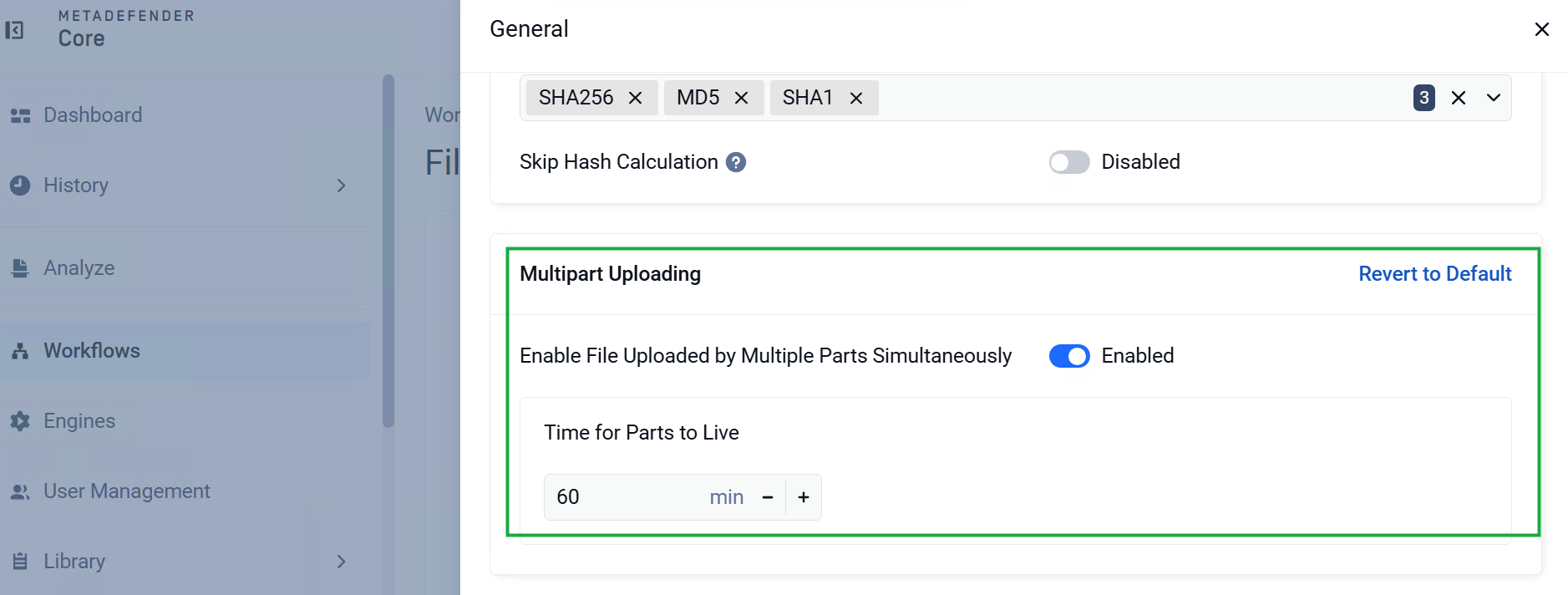
Task: Disable the multipart uploading toggle
Action: 1069,356
